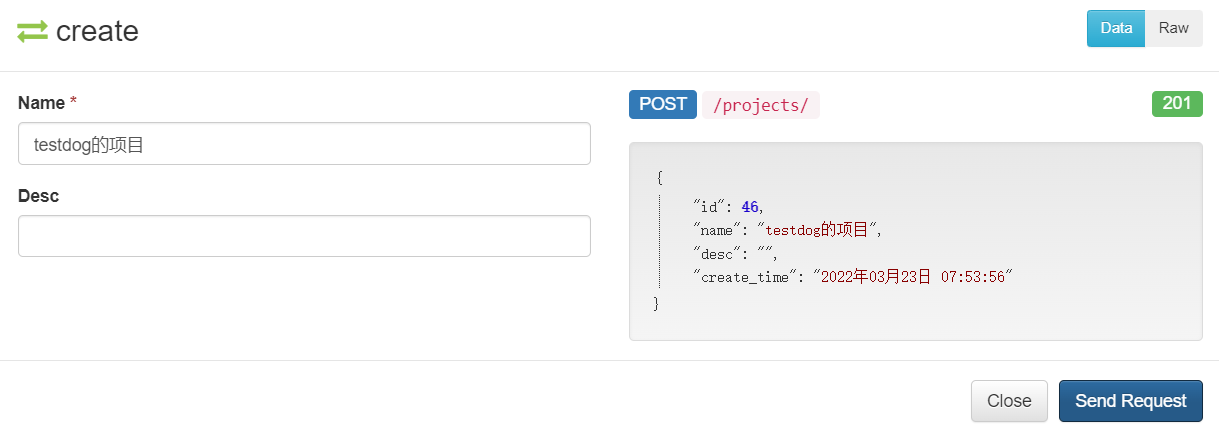Image resolution: width=1219 pixels, height=432 pixels.
Task: Close the create dialog using Close button
Action: click(1009, 401)
